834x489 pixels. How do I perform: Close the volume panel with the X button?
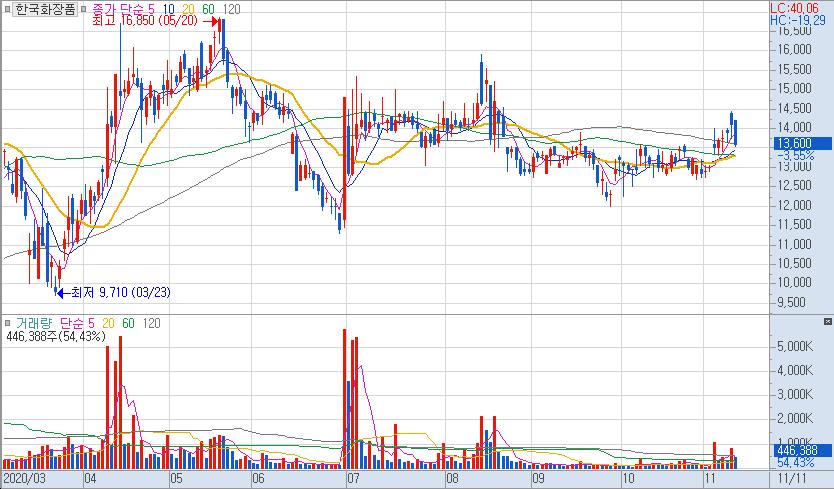point(828,321)
